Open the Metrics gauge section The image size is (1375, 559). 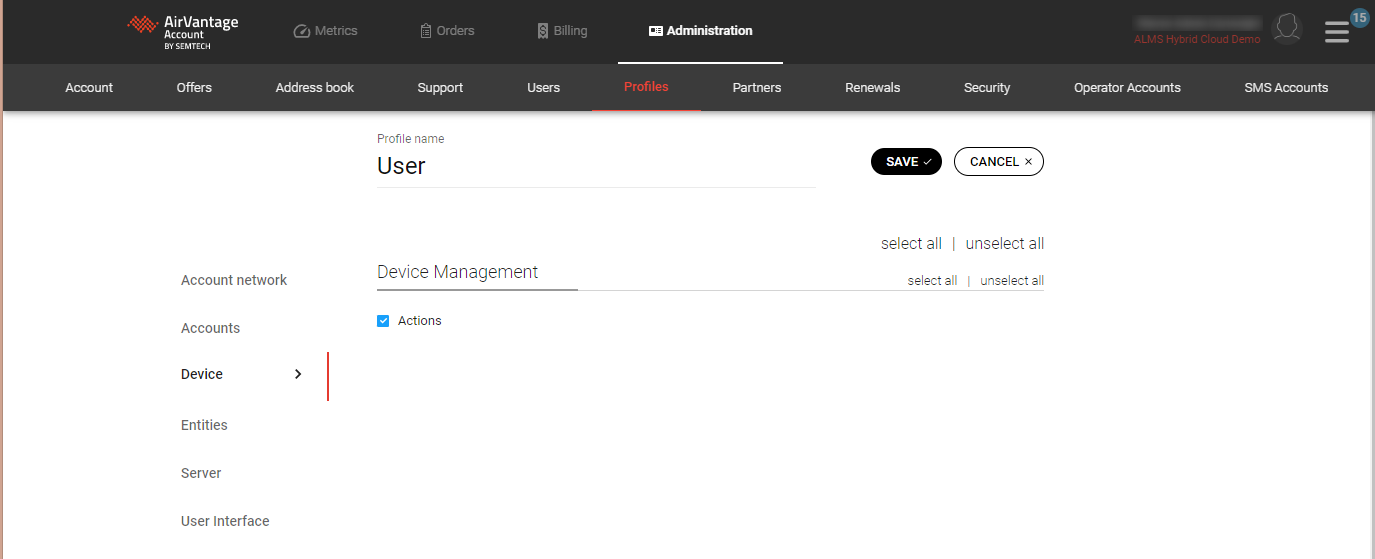[x=325, y=31]
